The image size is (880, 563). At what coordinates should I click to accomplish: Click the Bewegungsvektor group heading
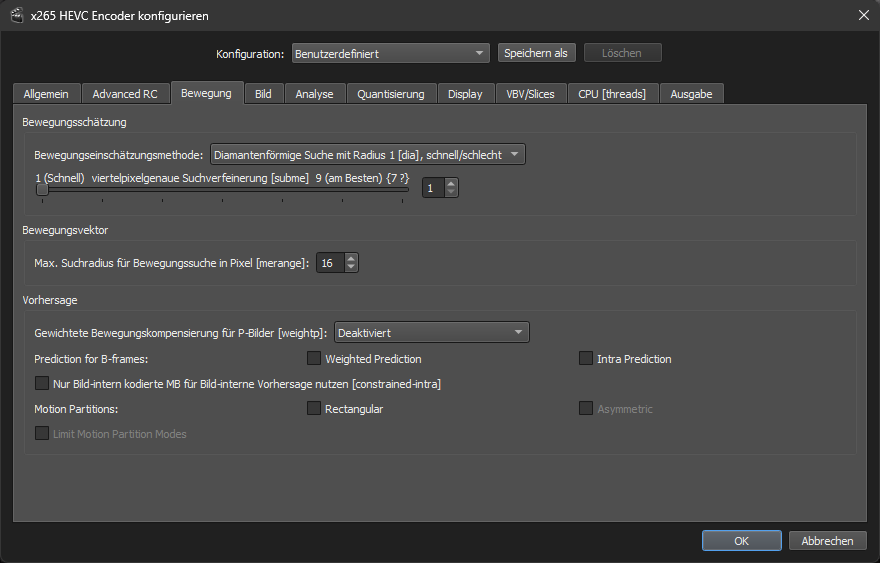click(x=65, y=230)
